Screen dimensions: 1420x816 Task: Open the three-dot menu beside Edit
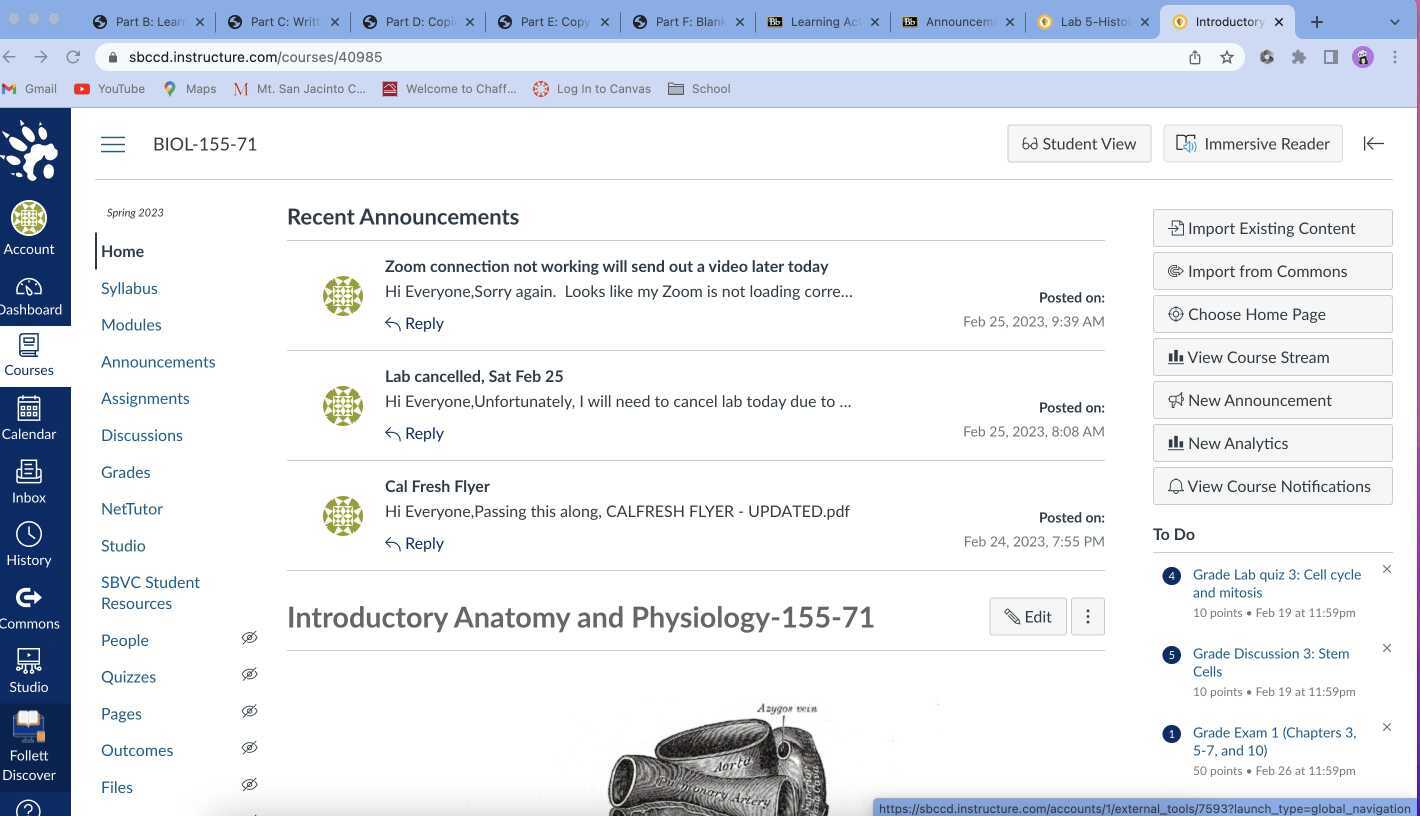[1087, 617]
